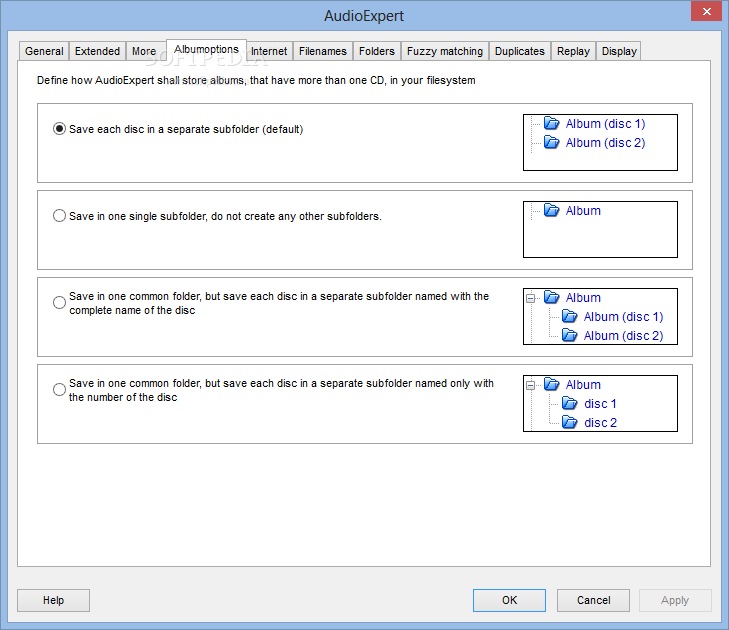Click the 'Album (disc 2)' subfolder icon in the third preview

click(x=570, y=335)
